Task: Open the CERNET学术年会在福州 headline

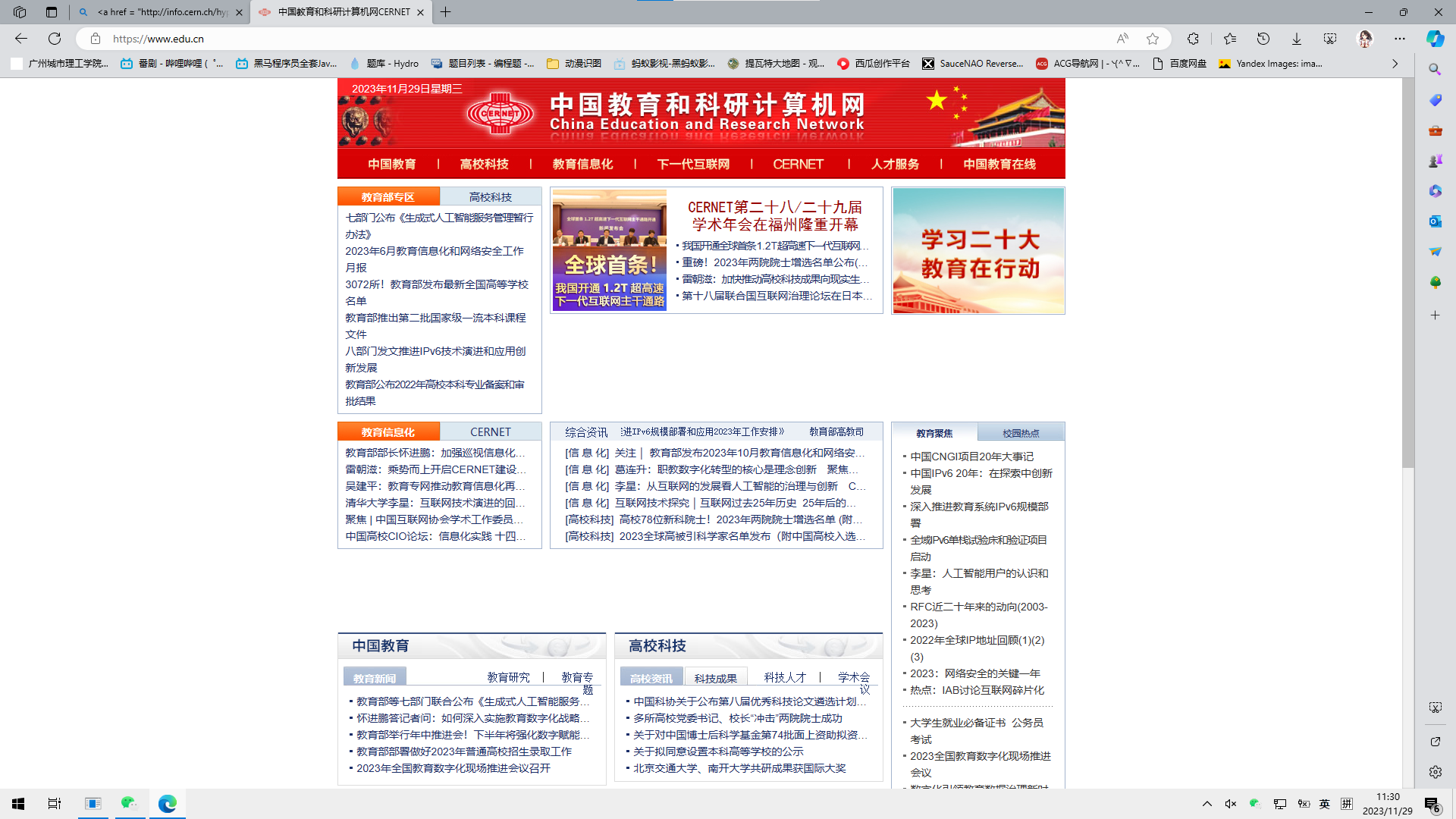Action: click(774, 216)
